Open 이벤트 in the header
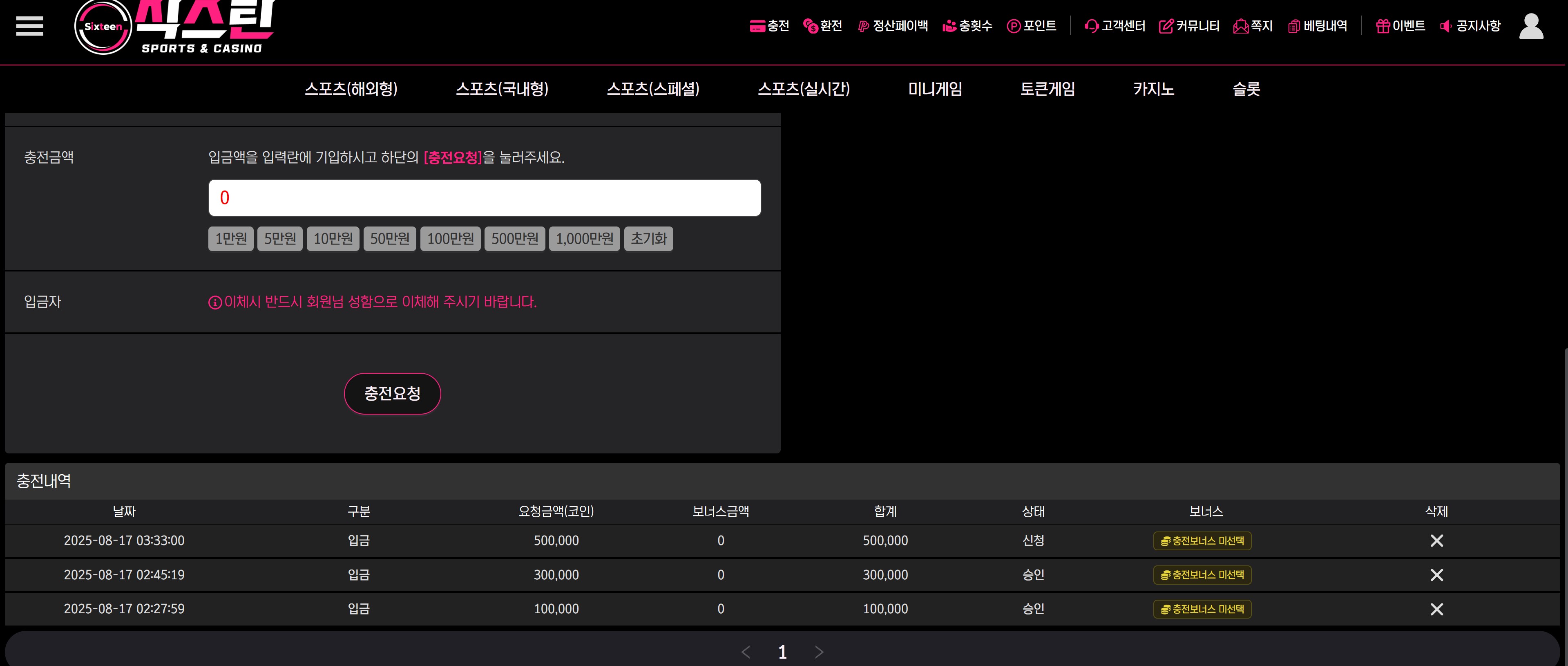Image resolution: width=1568 pixels, height=666 pixels. pyautogui.click(x=1400, y=26)
